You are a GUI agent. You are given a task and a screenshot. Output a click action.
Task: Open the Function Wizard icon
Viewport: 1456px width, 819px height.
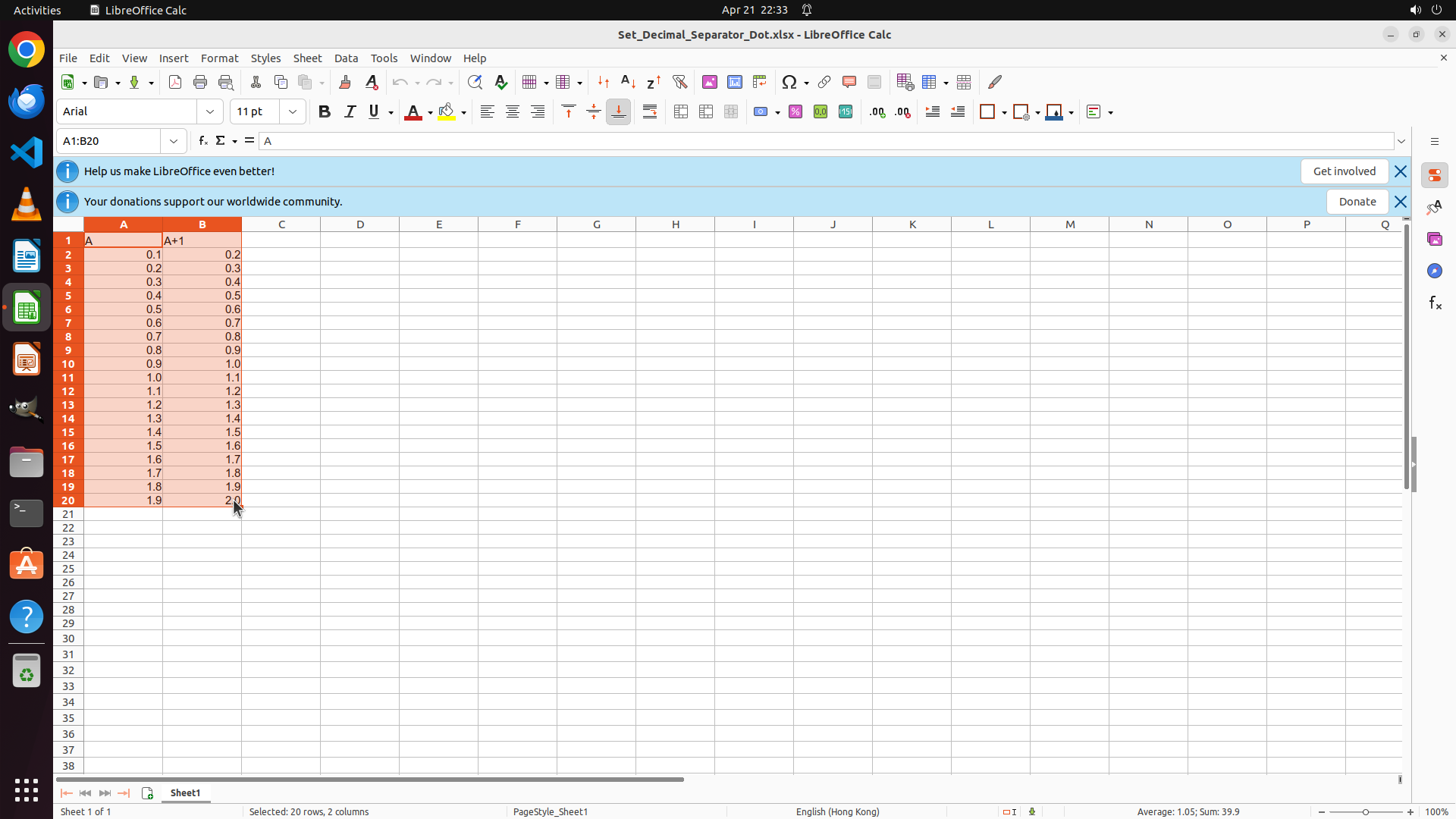click(x=202, y=141)
